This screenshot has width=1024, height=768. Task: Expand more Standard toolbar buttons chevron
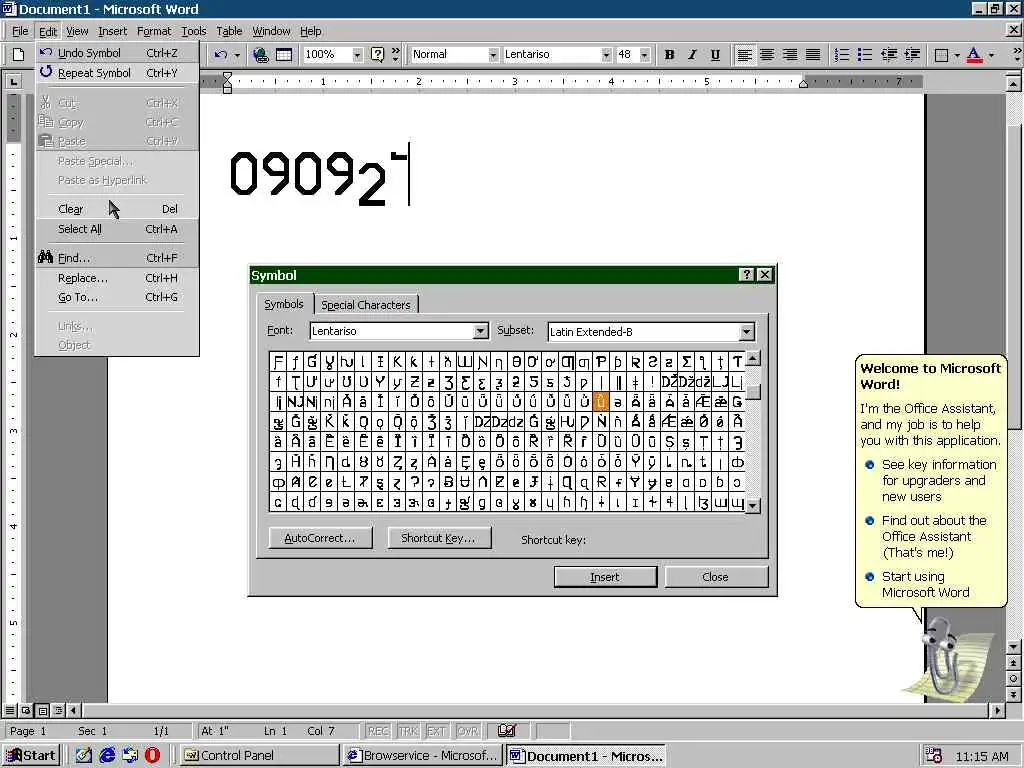tap(395, 54)
